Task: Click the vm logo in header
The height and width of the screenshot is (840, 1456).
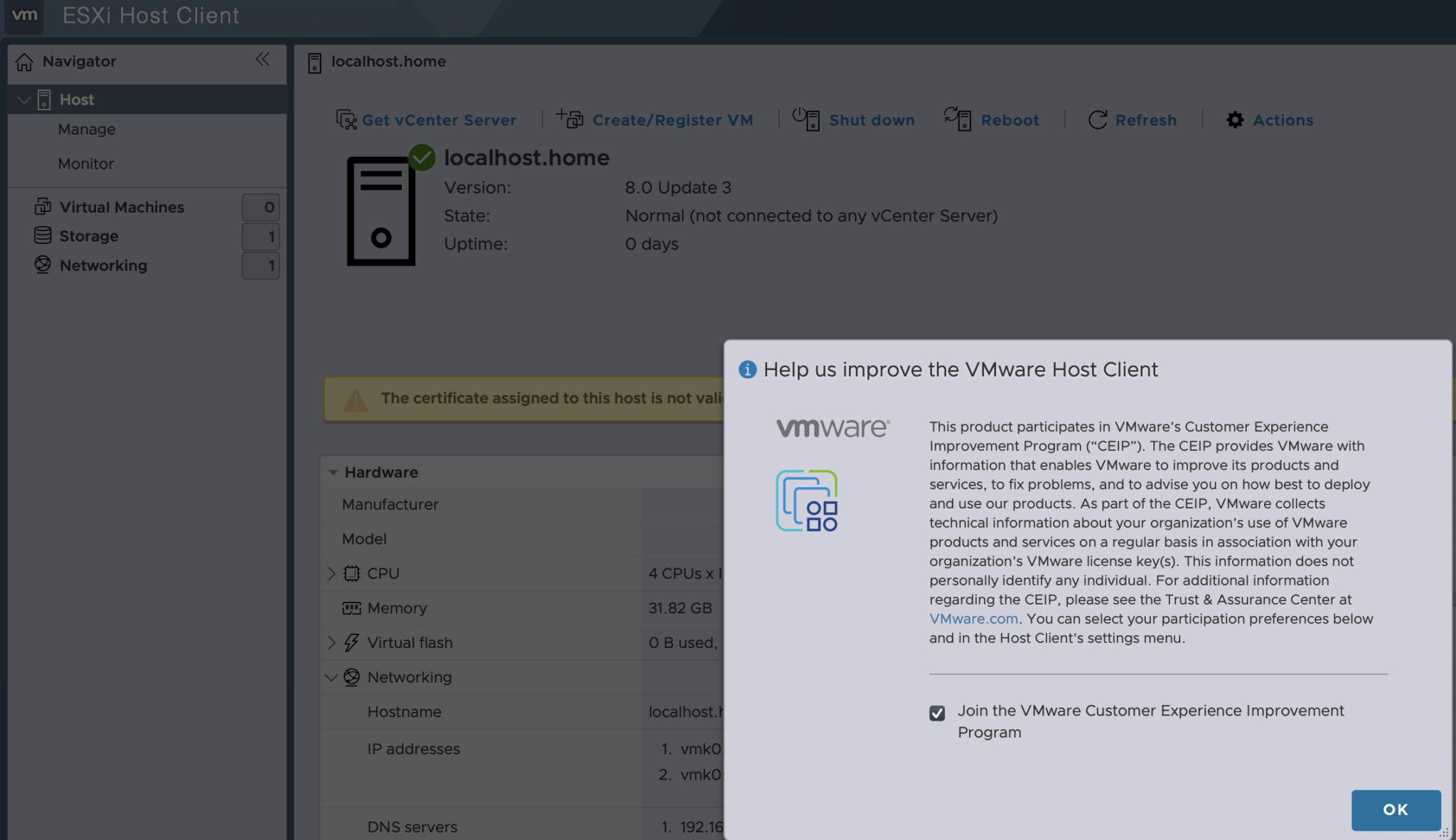Action: [x=25, y=16]
